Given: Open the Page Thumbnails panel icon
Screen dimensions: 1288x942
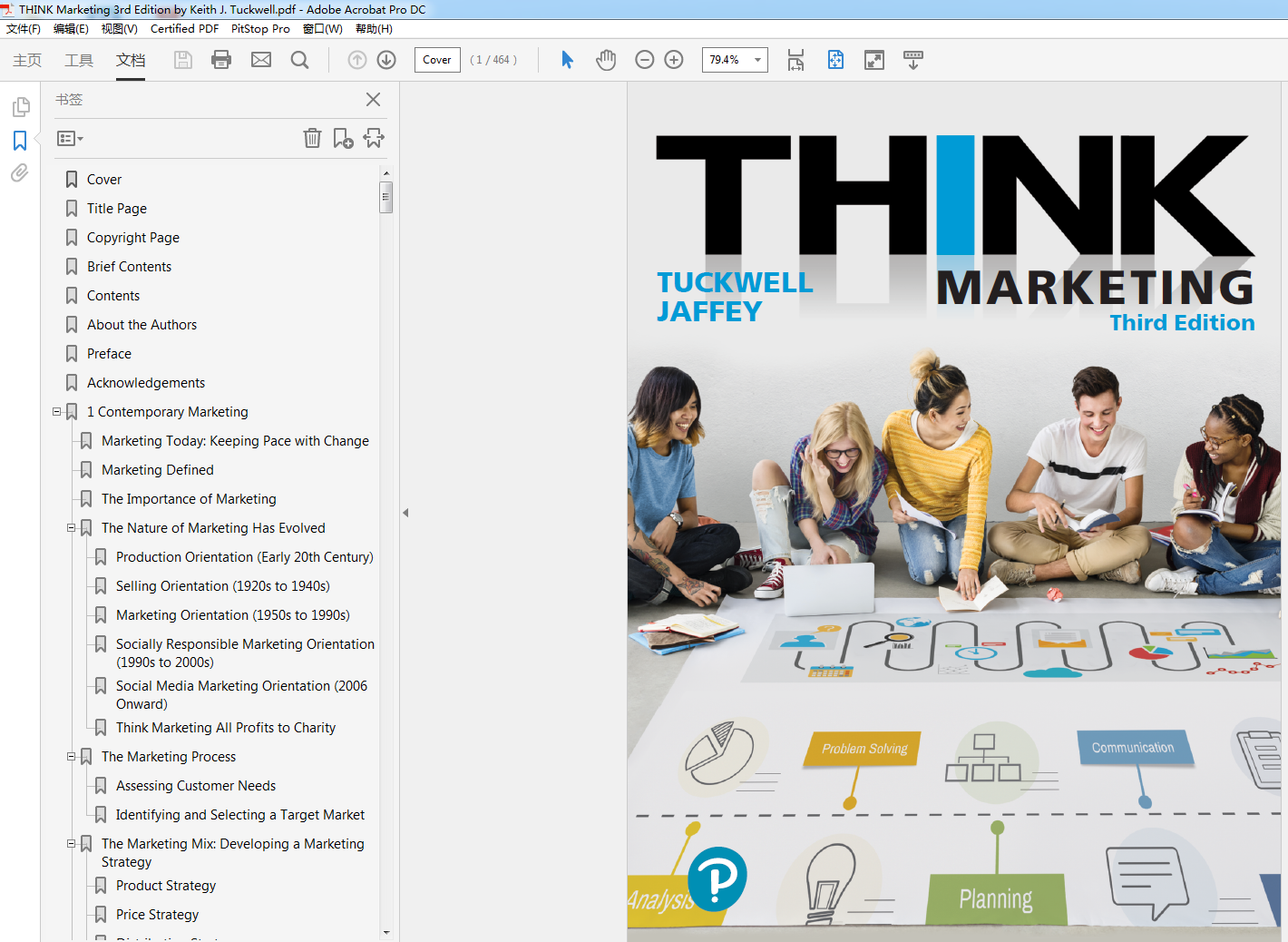Looking at the screenshot, I should tap(20, 107).
